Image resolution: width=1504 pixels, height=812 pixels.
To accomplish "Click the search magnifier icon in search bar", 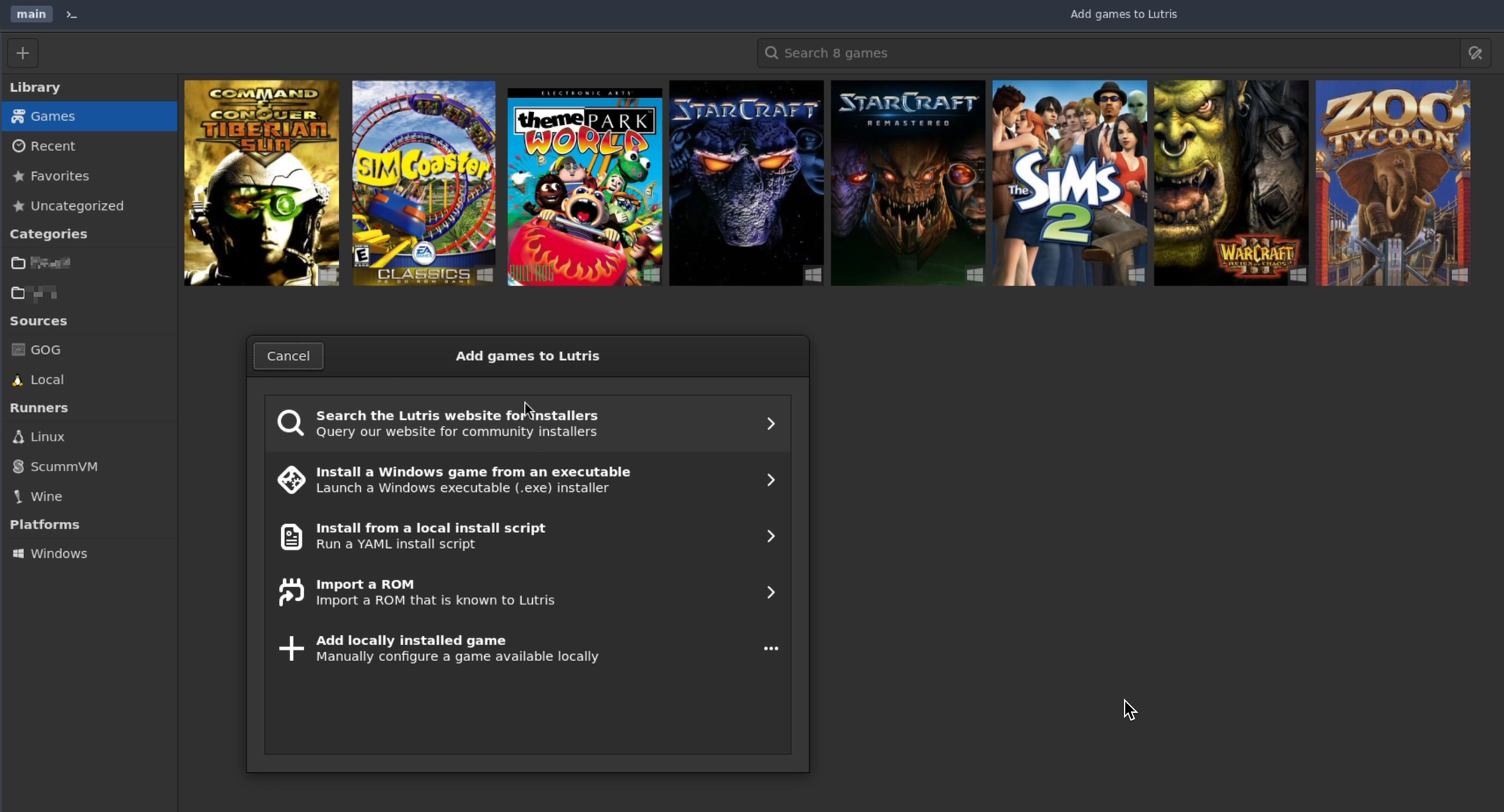I will click(771, 53).
